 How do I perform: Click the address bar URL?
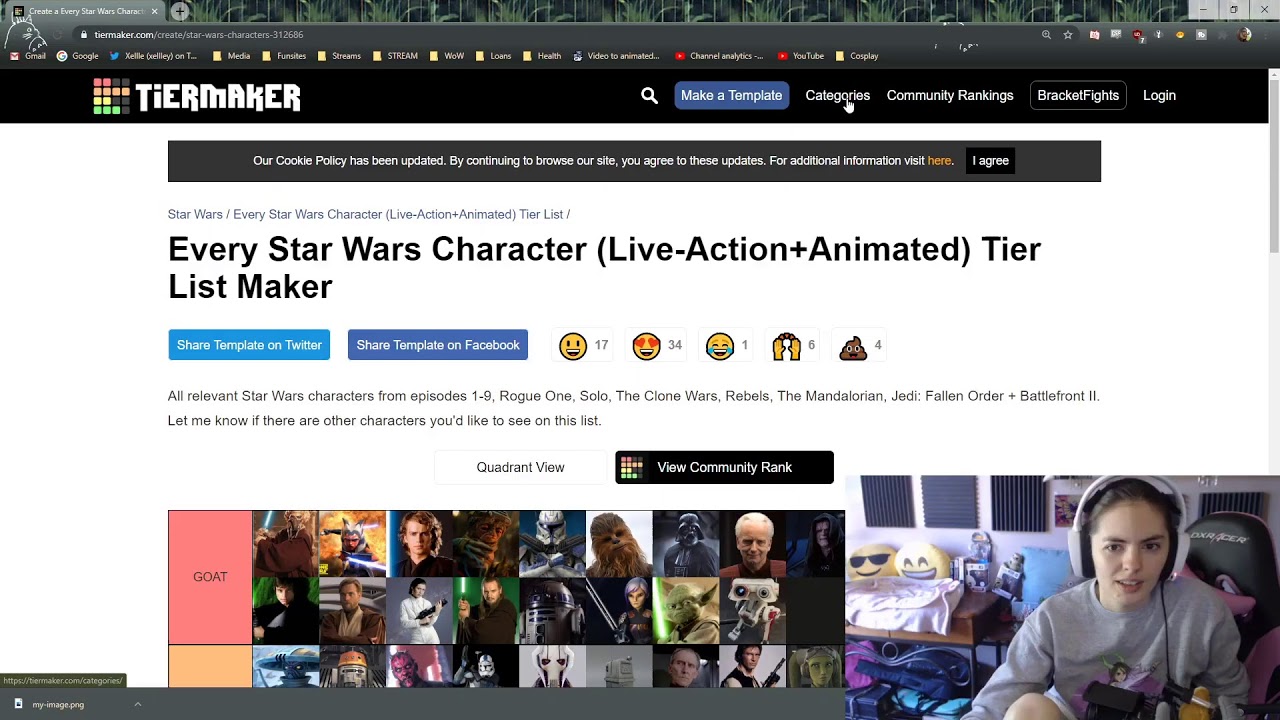(x=199, y=35)
